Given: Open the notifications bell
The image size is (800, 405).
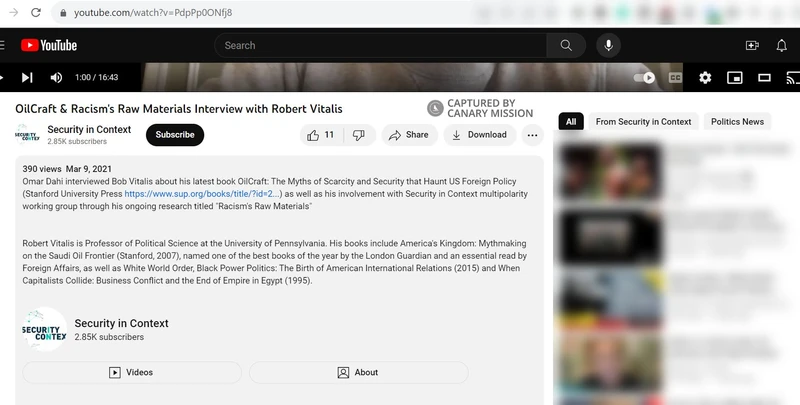Looking at the screenshot, I should (781, 45).
